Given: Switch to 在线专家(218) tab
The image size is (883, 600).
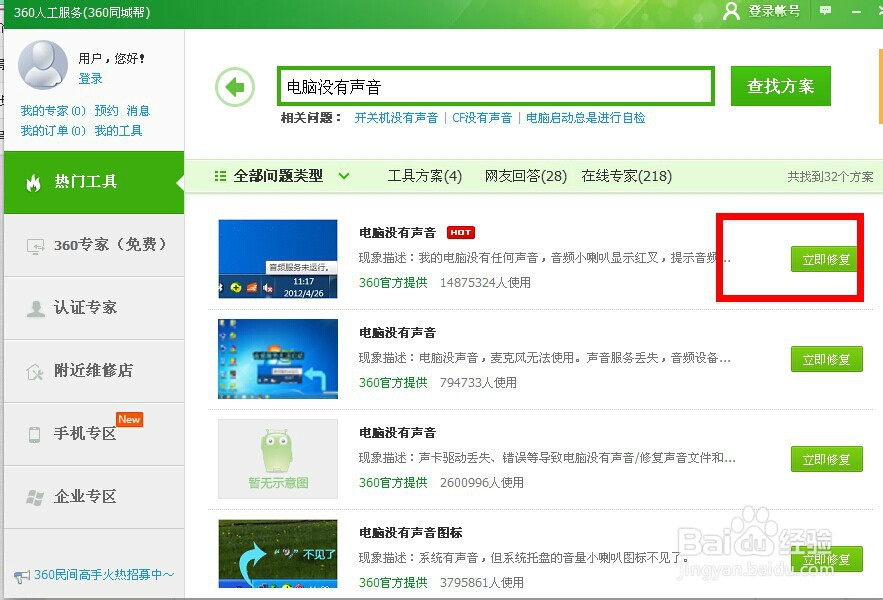Looking at the screenshot, I should (x=626, y=176).
